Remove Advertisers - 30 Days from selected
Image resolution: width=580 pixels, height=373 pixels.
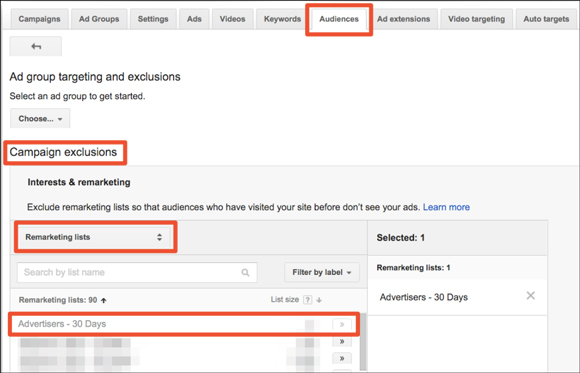coord(530,296)
